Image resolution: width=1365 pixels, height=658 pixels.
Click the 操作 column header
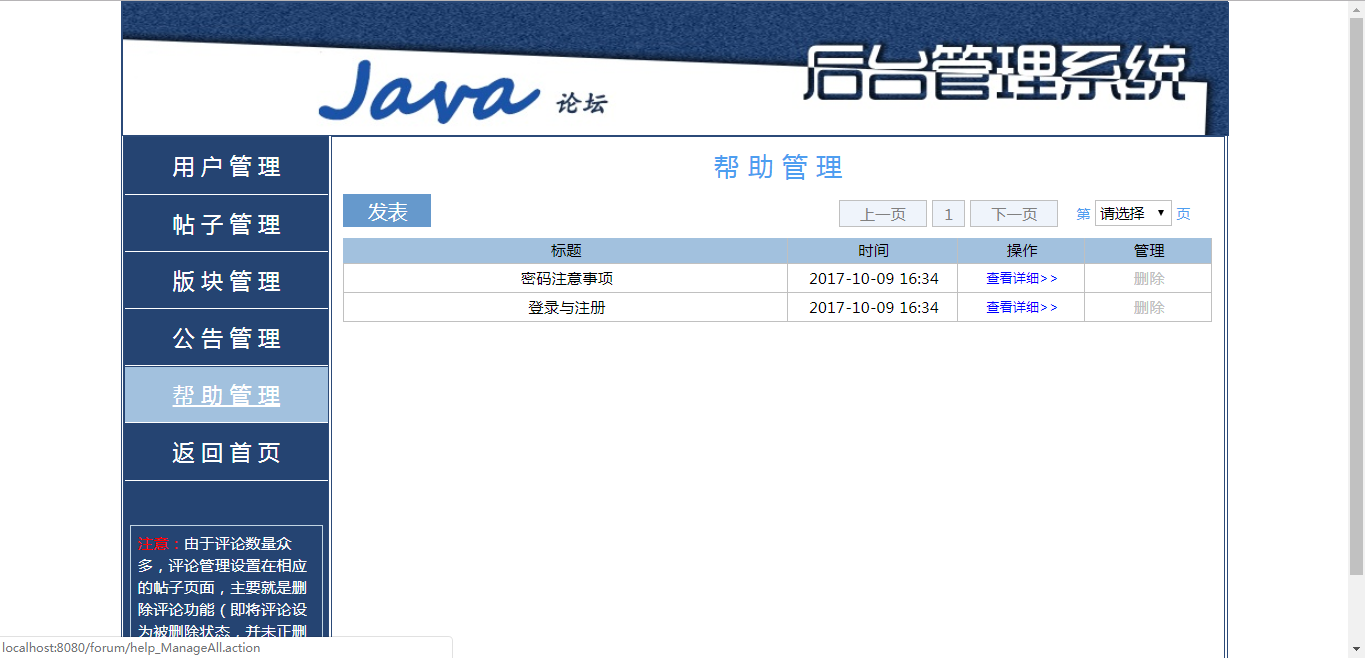point(1021,251)
